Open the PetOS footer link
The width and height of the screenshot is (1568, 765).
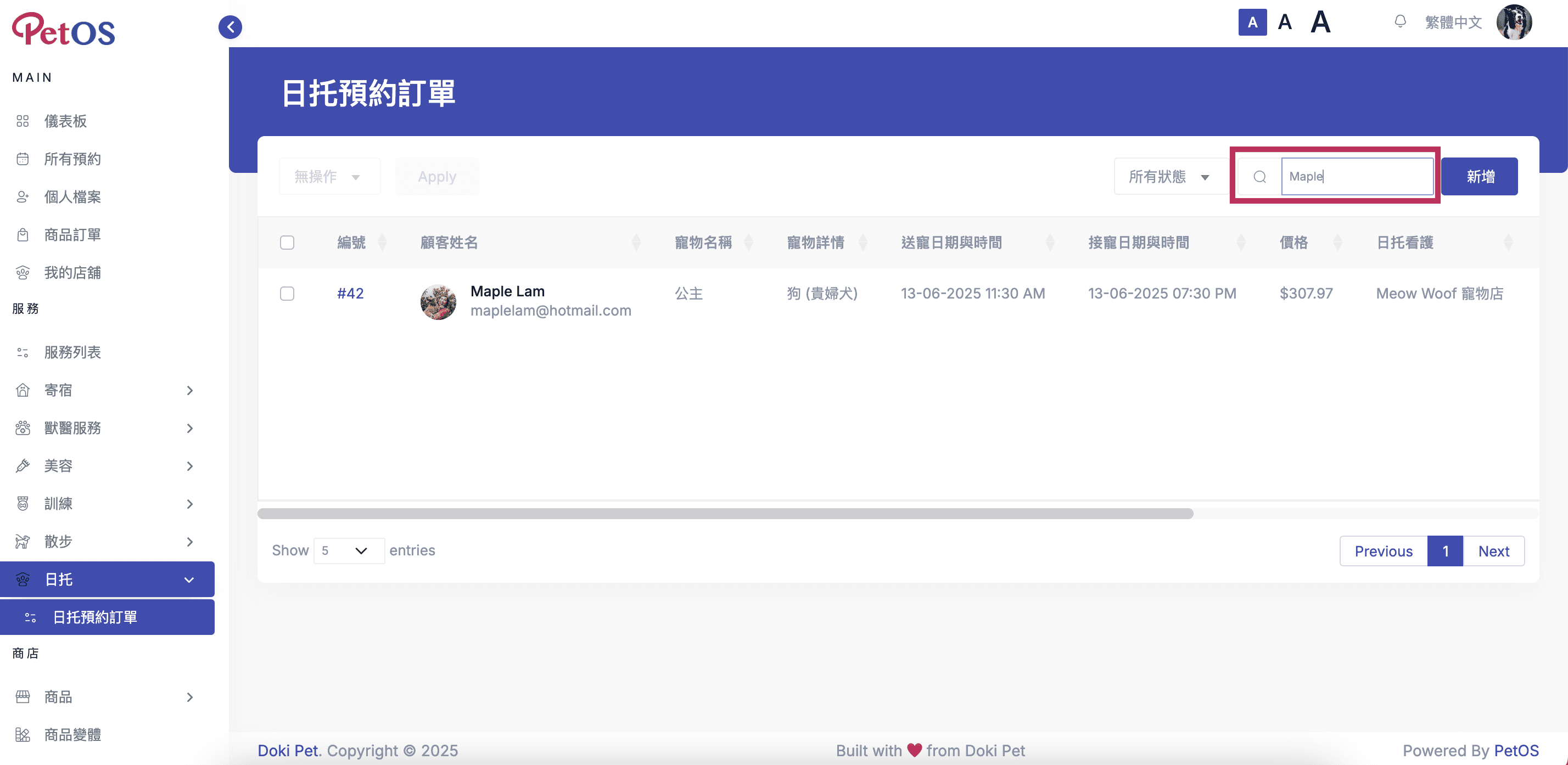[1516, 750]
